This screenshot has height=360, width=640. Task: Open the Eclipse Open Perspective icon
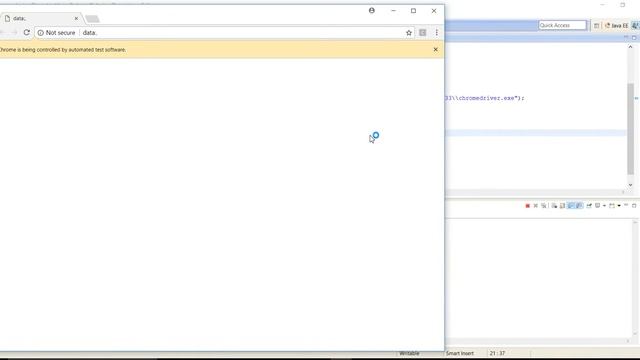coord(596,26)
